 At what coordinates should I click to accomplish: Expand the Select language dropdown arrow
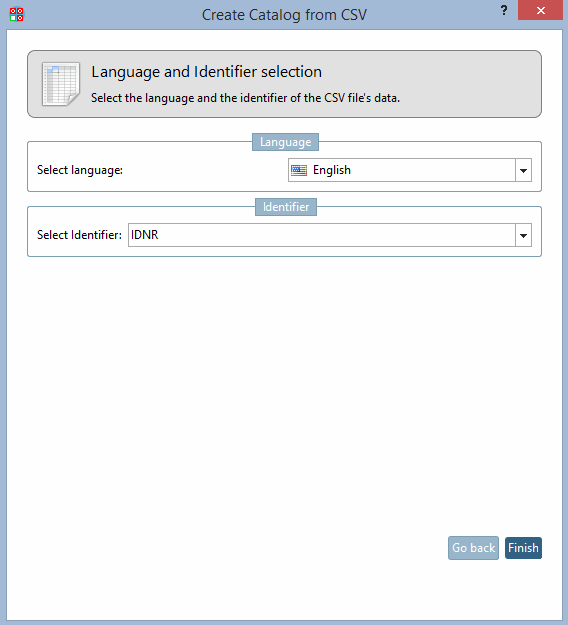(x=523, y=170)
